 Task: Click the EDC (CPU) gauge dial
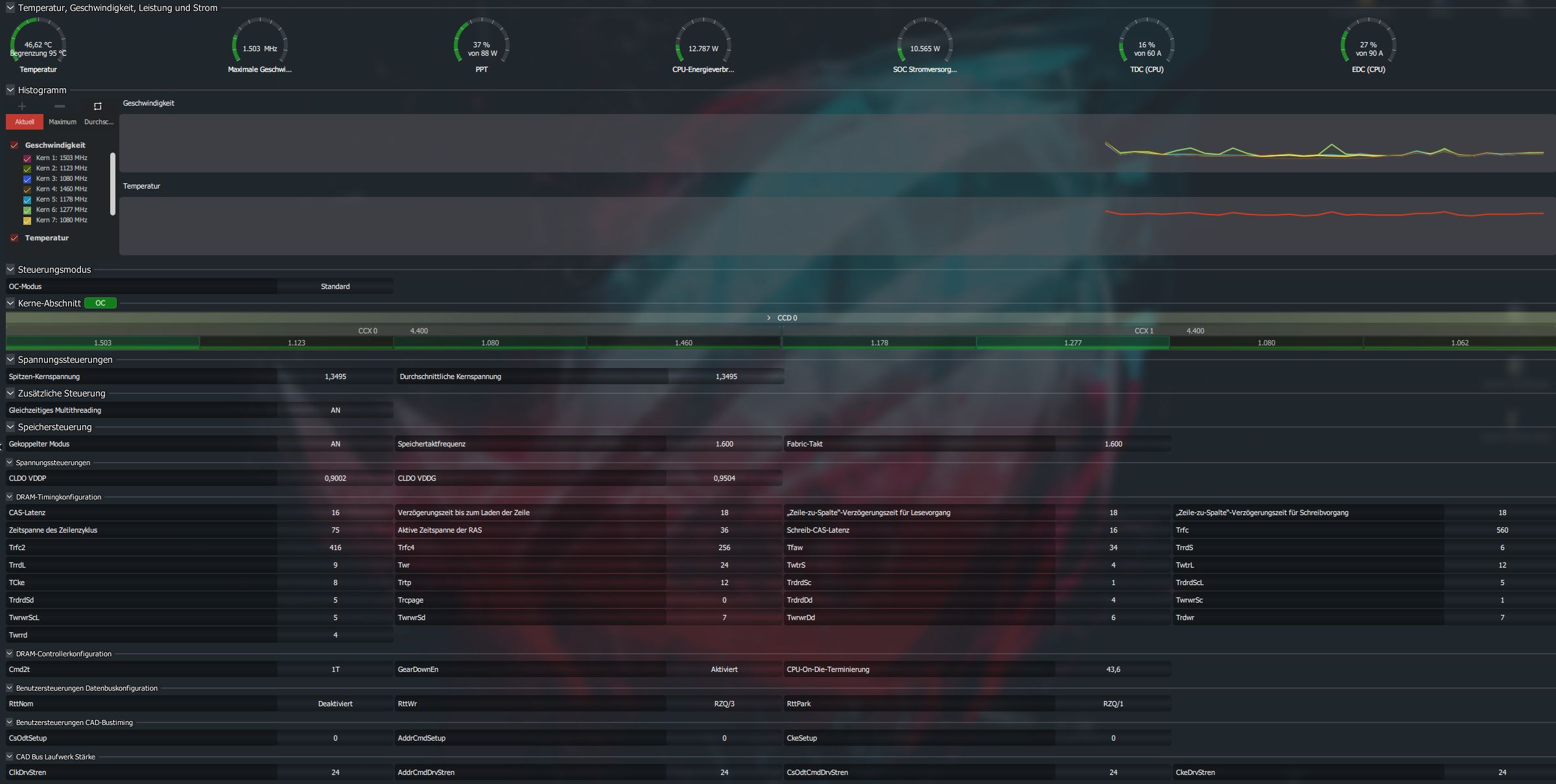(1368, 45)
